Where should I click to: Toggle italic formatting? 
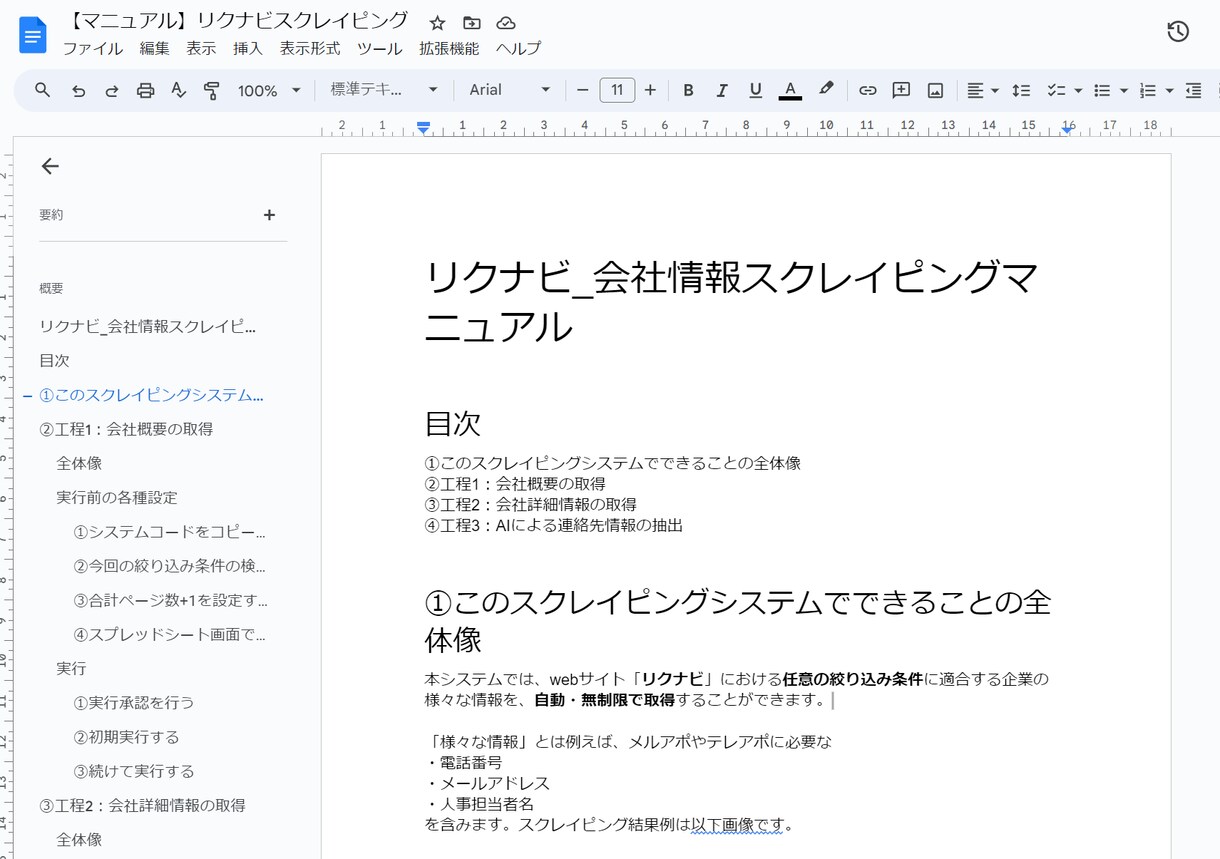click(x=721, y=90)
